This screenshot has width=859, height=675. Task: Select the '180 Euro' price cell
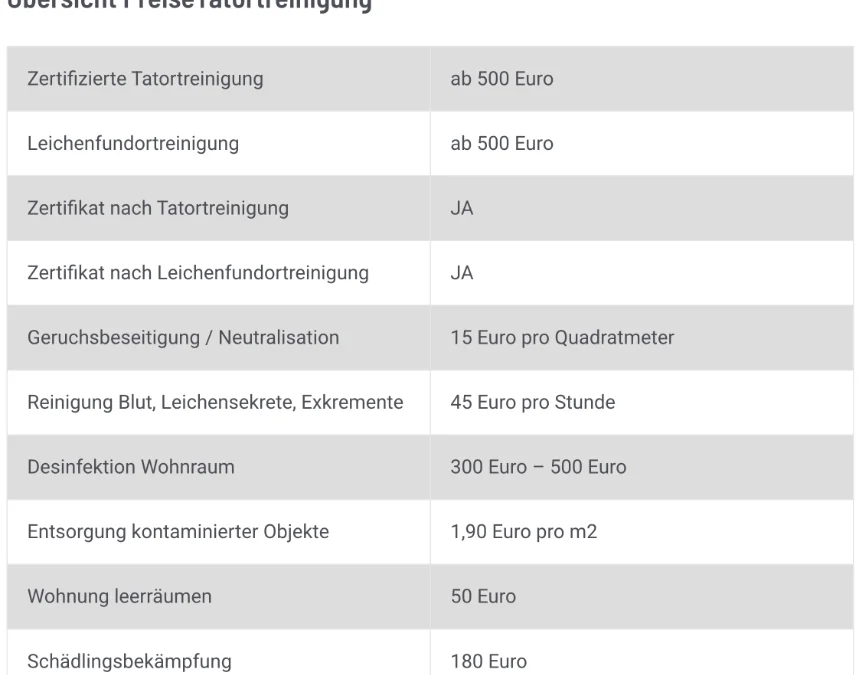pos(488,661)
